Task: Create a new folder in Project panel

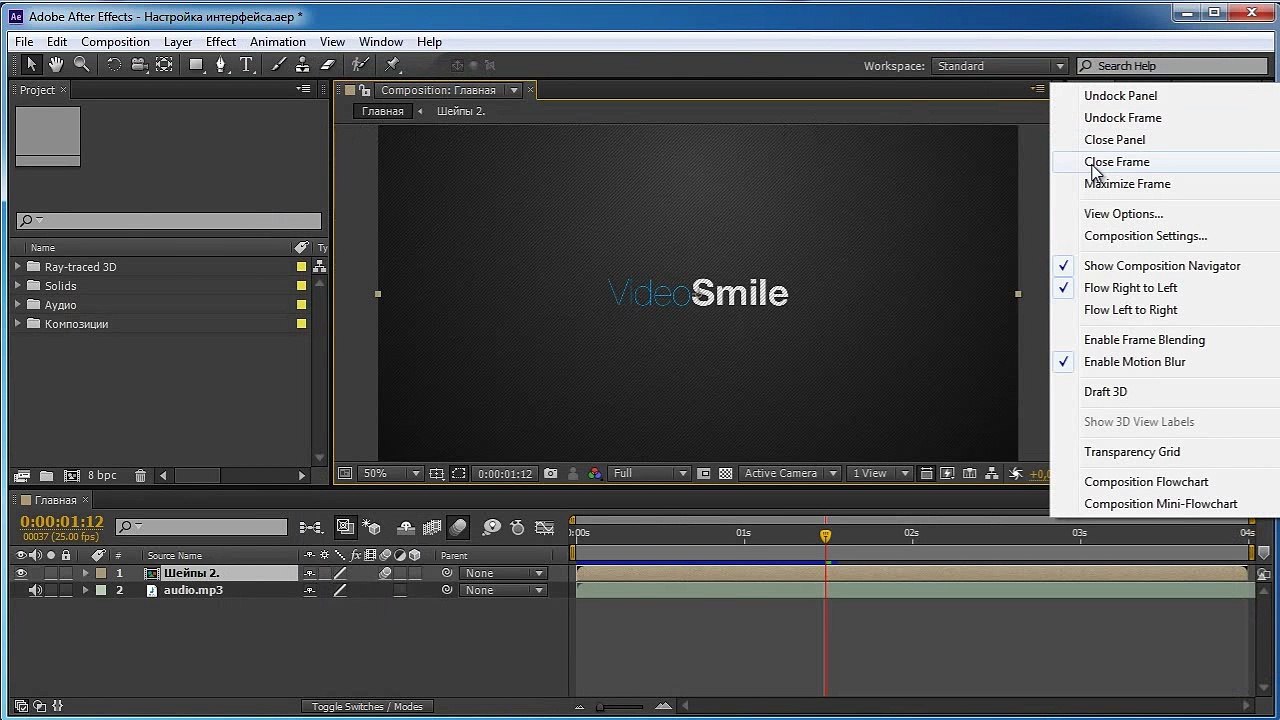Action: 47,476
